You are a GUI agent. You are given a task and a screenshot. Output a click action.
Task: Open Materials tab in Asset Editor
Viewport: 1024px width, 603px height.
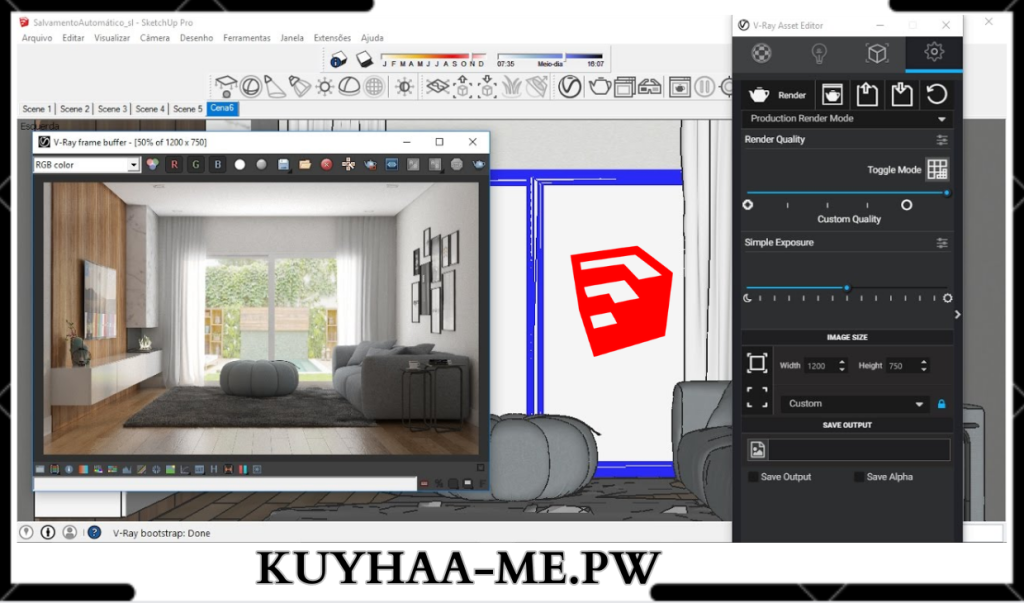pos(761,53)
